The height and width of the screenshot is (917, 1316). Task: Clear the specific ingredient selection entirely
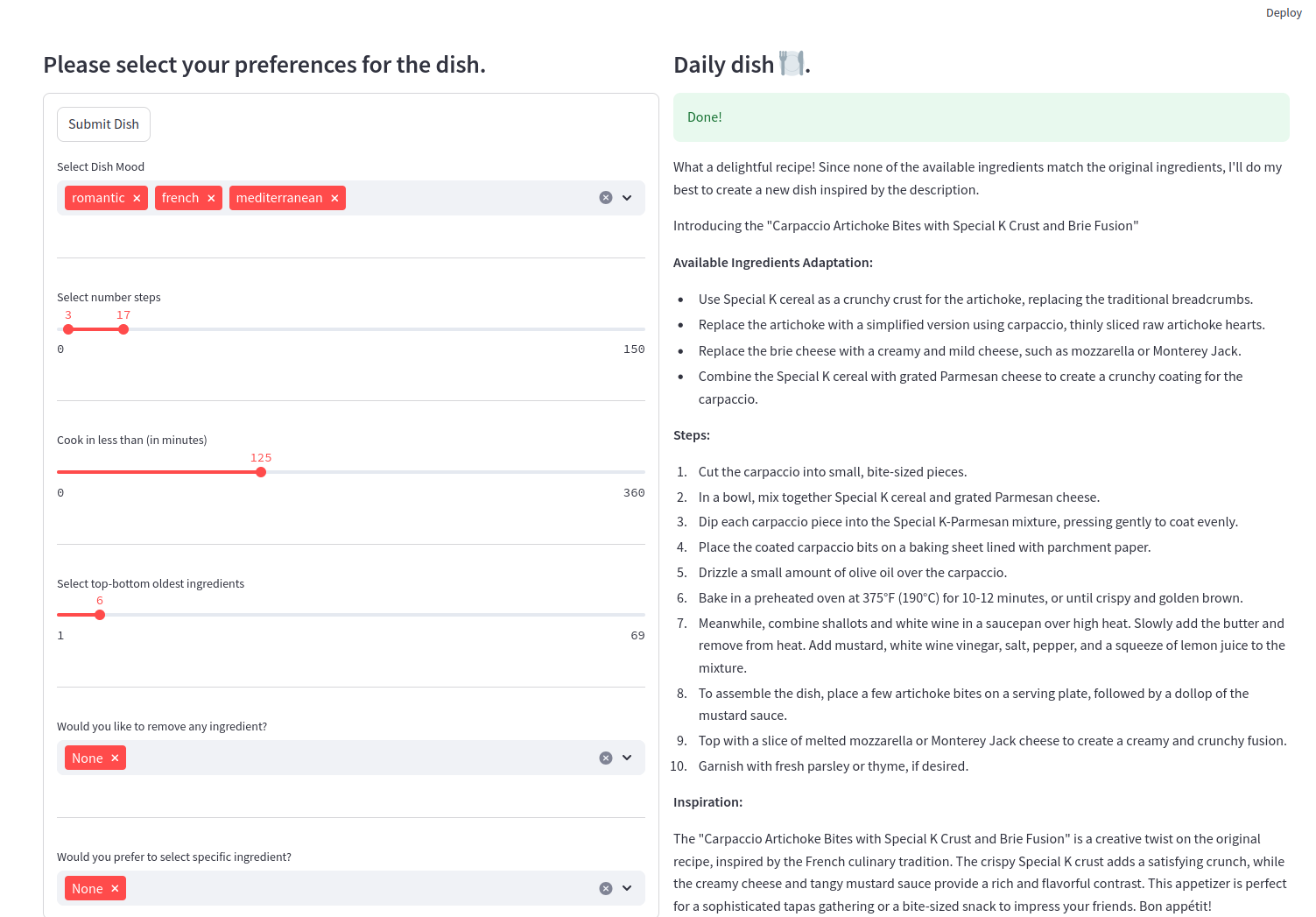[x=606, y=888]
